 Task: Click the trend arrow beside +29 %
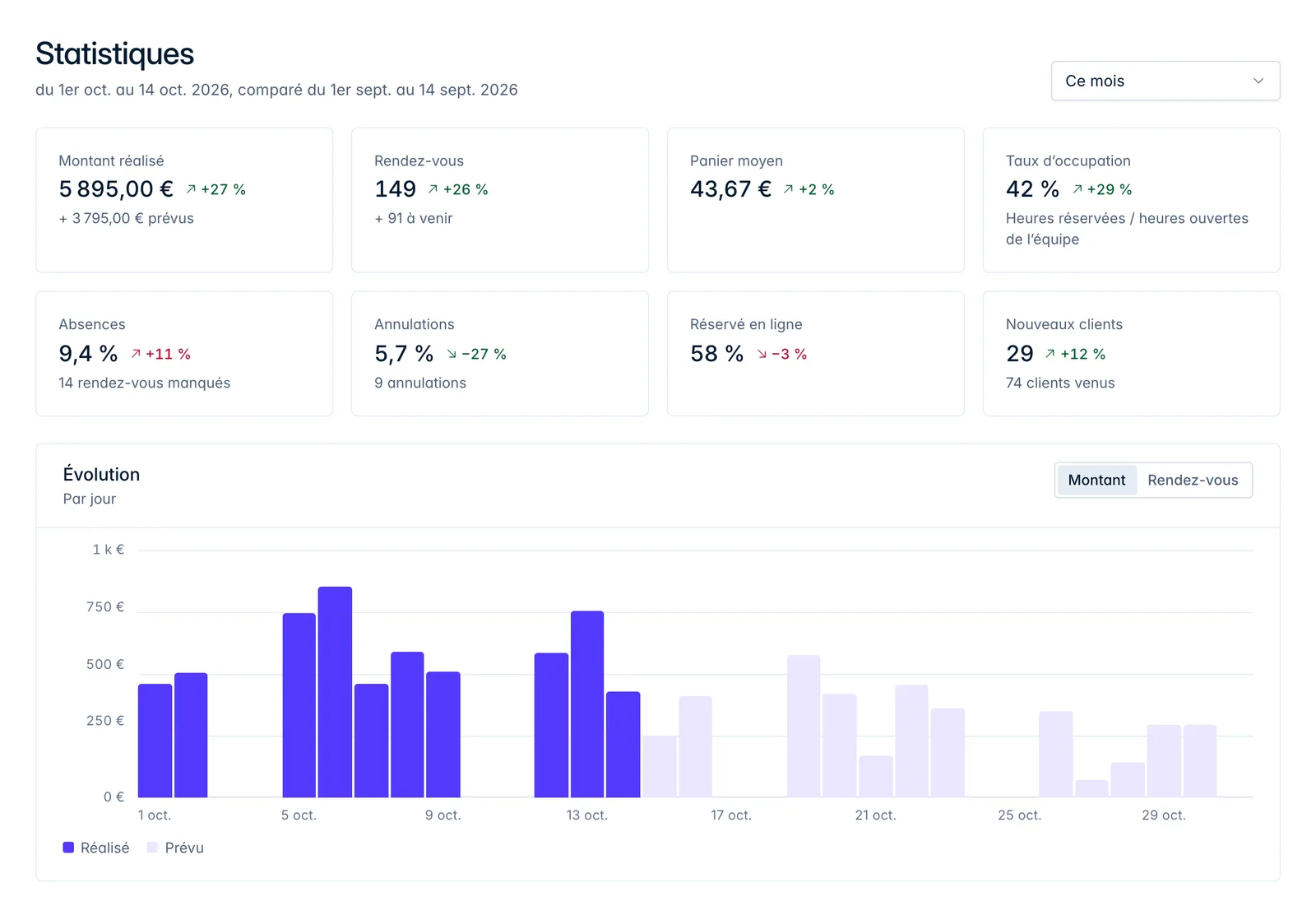coord(1077,189)
